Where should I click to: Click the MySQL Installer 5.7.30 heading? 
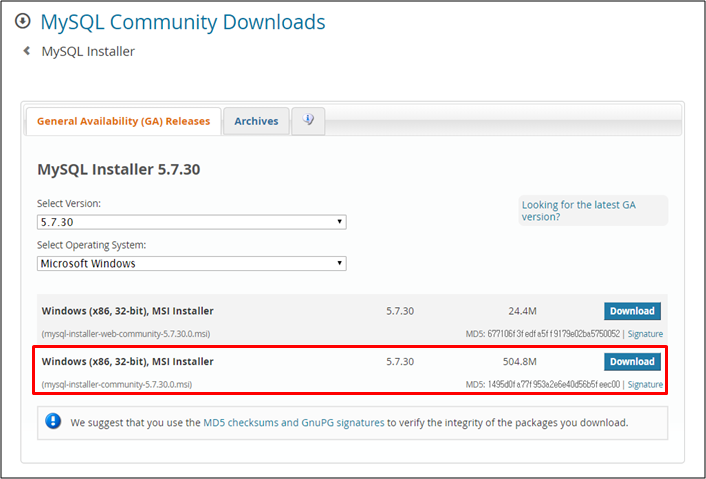point(119,169)
